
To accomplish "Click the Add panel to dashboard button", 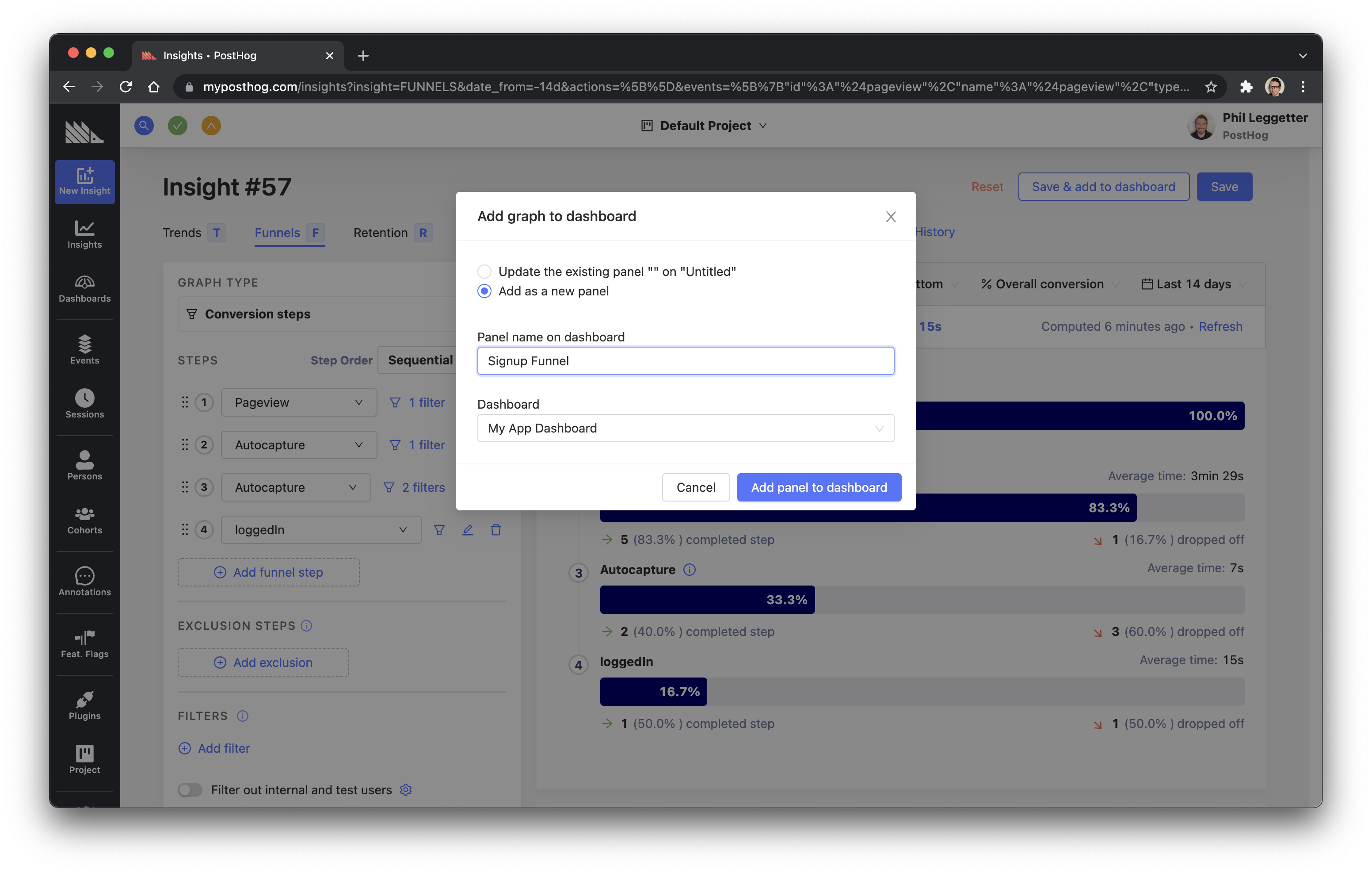I will point(819,487).
